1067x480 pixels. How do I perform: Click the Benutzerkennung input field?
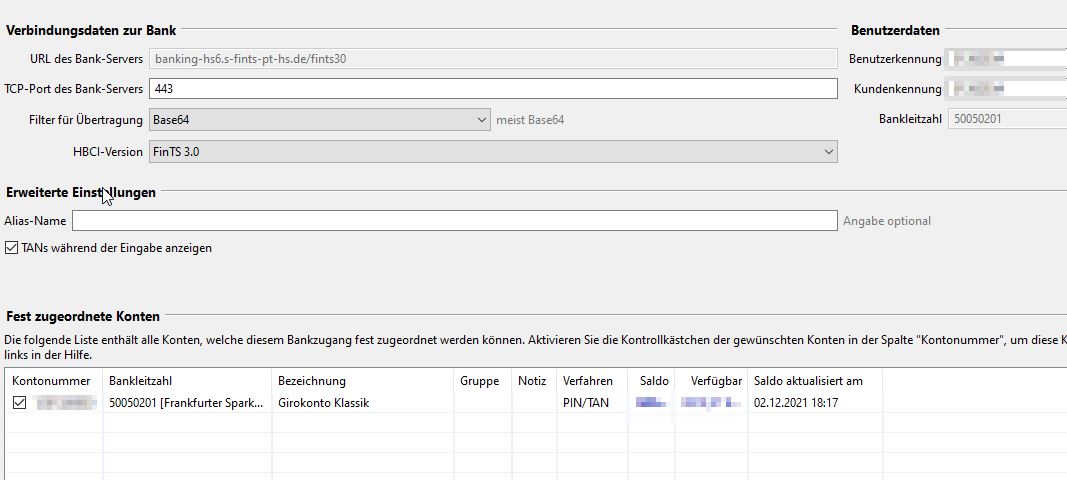click(x=1005, y=59)
